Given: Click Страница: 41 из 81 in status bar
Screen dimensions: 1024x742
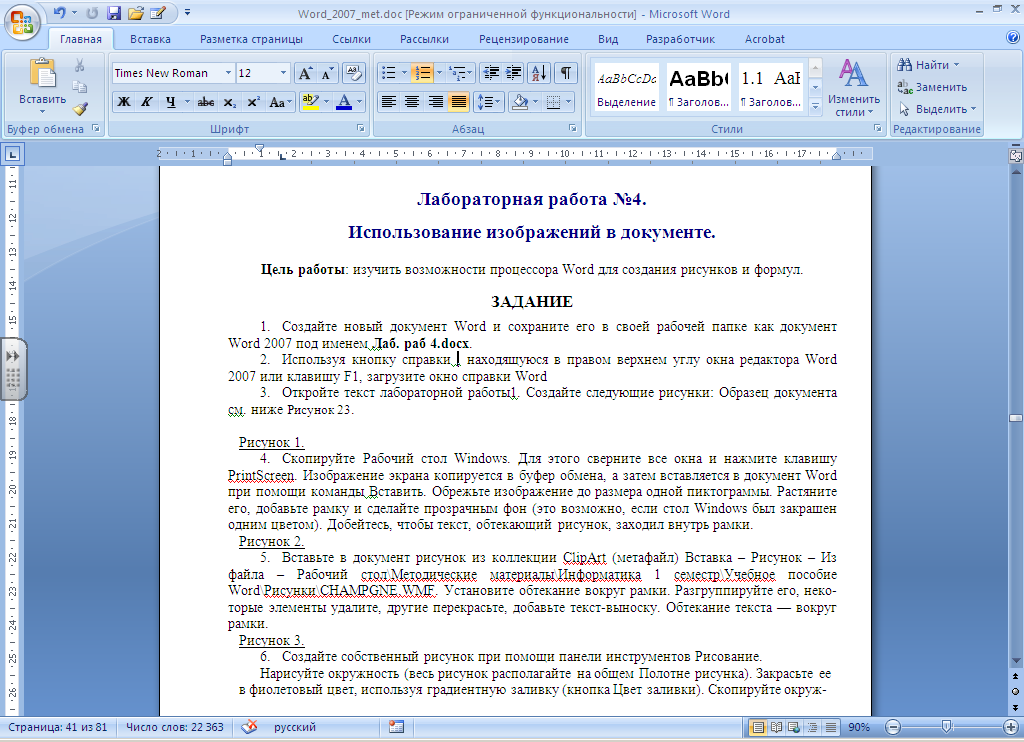Looking at the screenshot, I should tap(57, 727).
